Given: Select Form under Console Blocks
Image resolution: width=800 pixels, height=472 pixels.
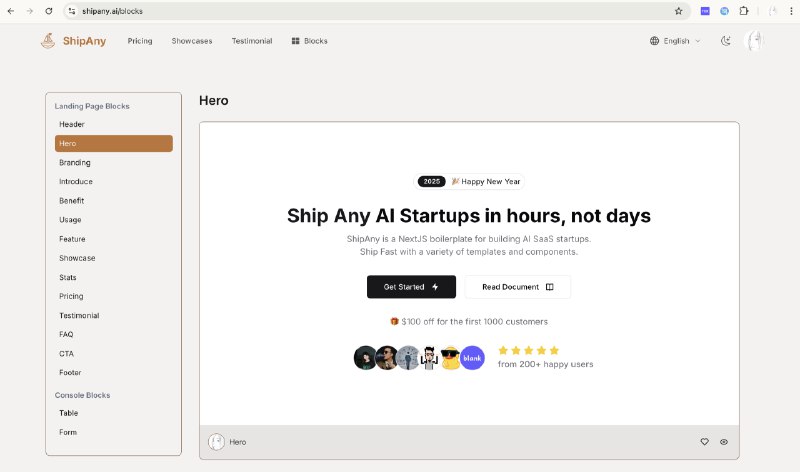Looking at the screenshot, I should point(114,432).
